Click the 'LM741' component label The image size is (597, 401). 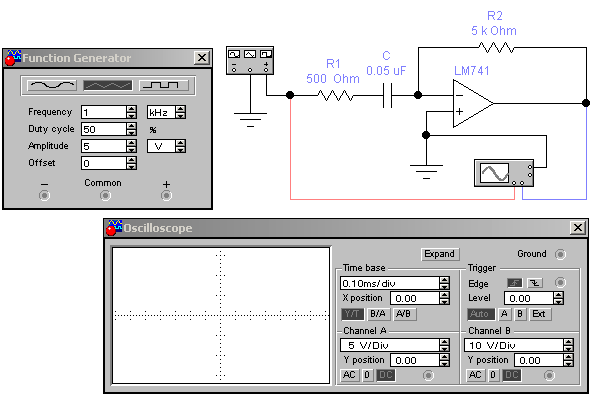(471, 71)
